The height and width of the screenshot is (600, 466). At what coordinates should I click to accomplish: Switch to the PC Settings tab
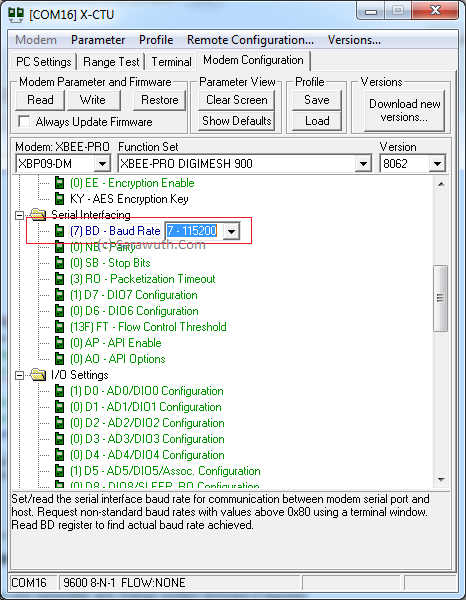click(x=44, y=62)
